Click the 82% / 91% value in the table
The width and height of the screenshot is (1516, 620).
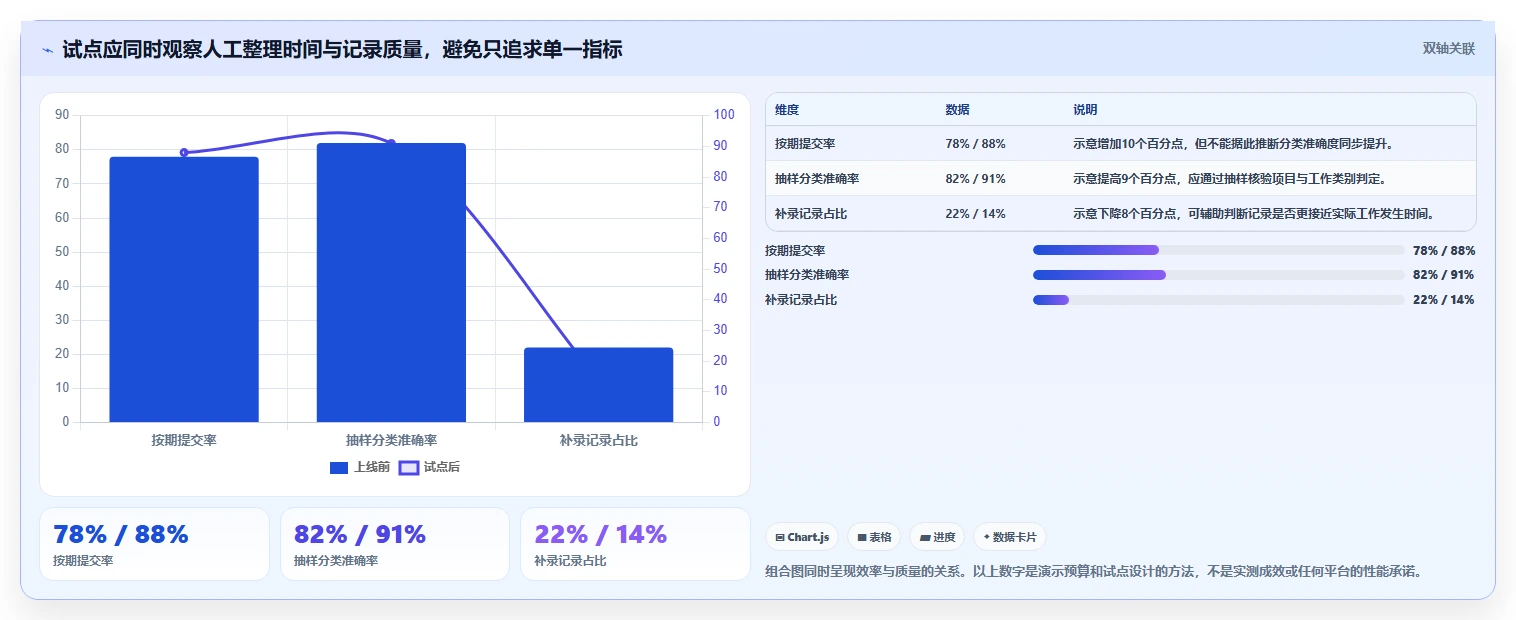[x=975, y=179]
